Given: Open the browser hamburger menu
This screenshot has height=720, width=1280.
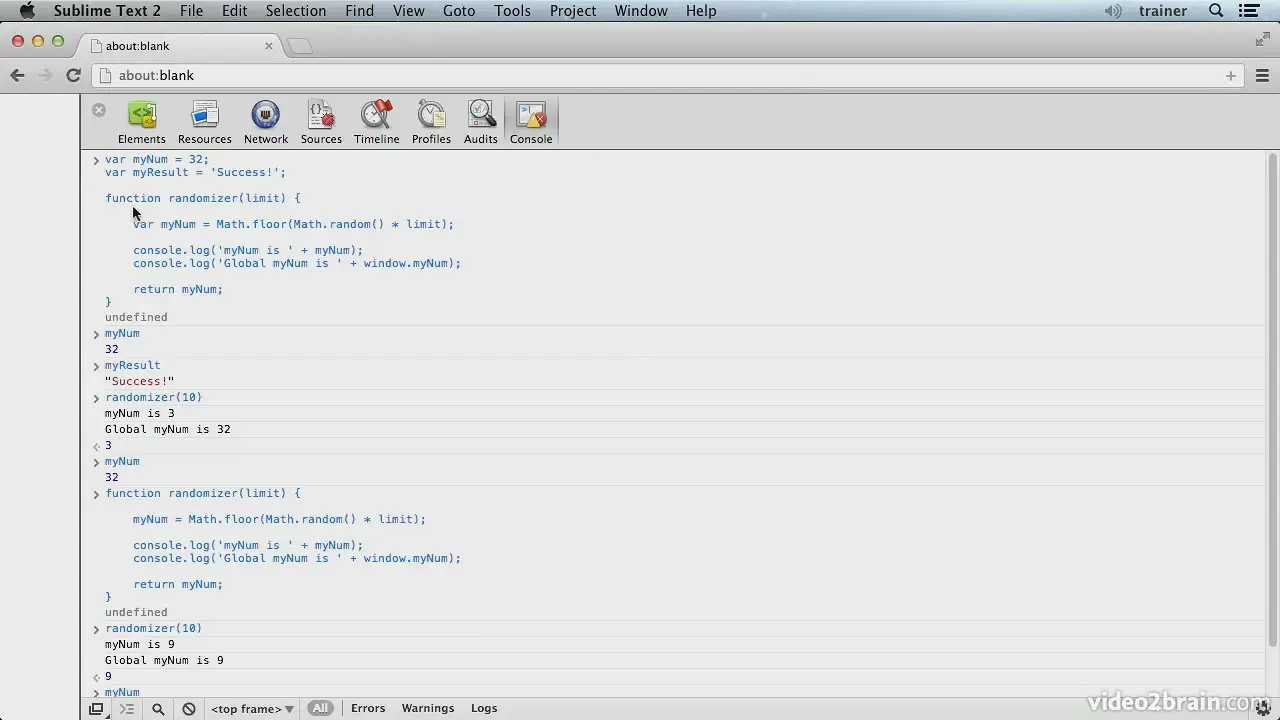Looking at the screenshot, I should pyautogui.click(x=1262, y=75).
